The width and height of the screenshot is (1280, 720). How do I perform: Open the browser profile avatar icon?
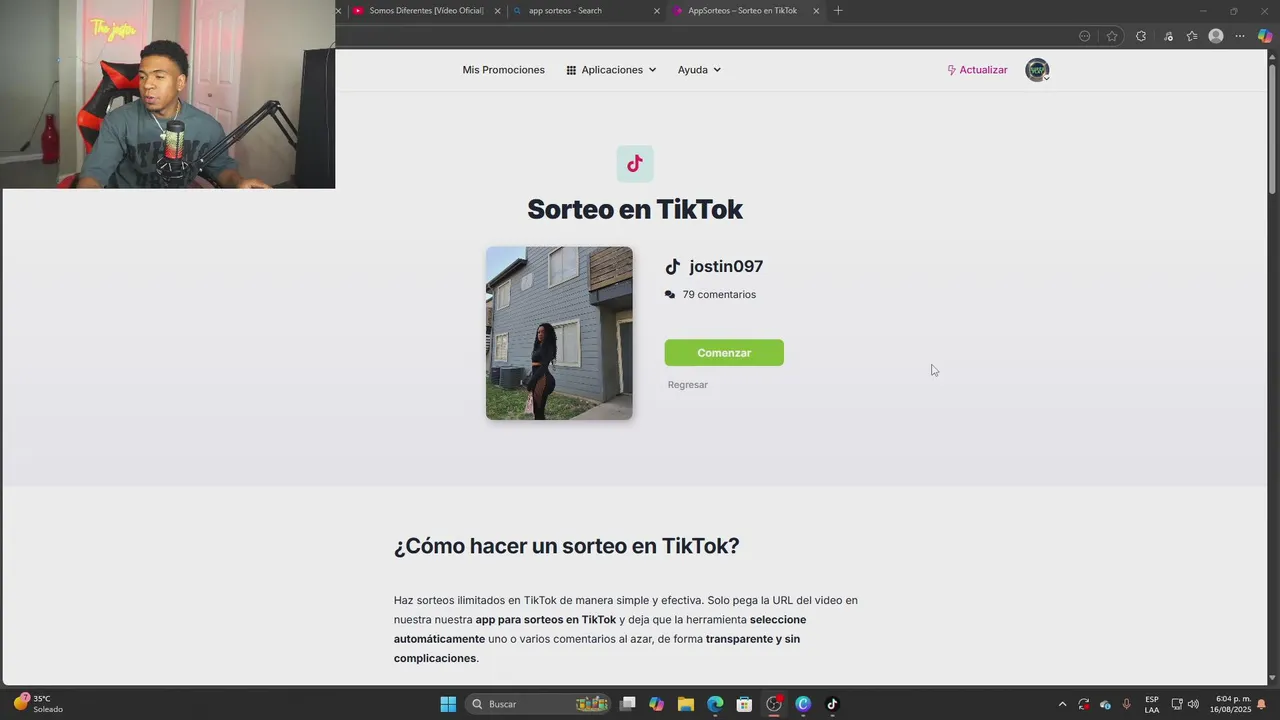point(1216,36)
